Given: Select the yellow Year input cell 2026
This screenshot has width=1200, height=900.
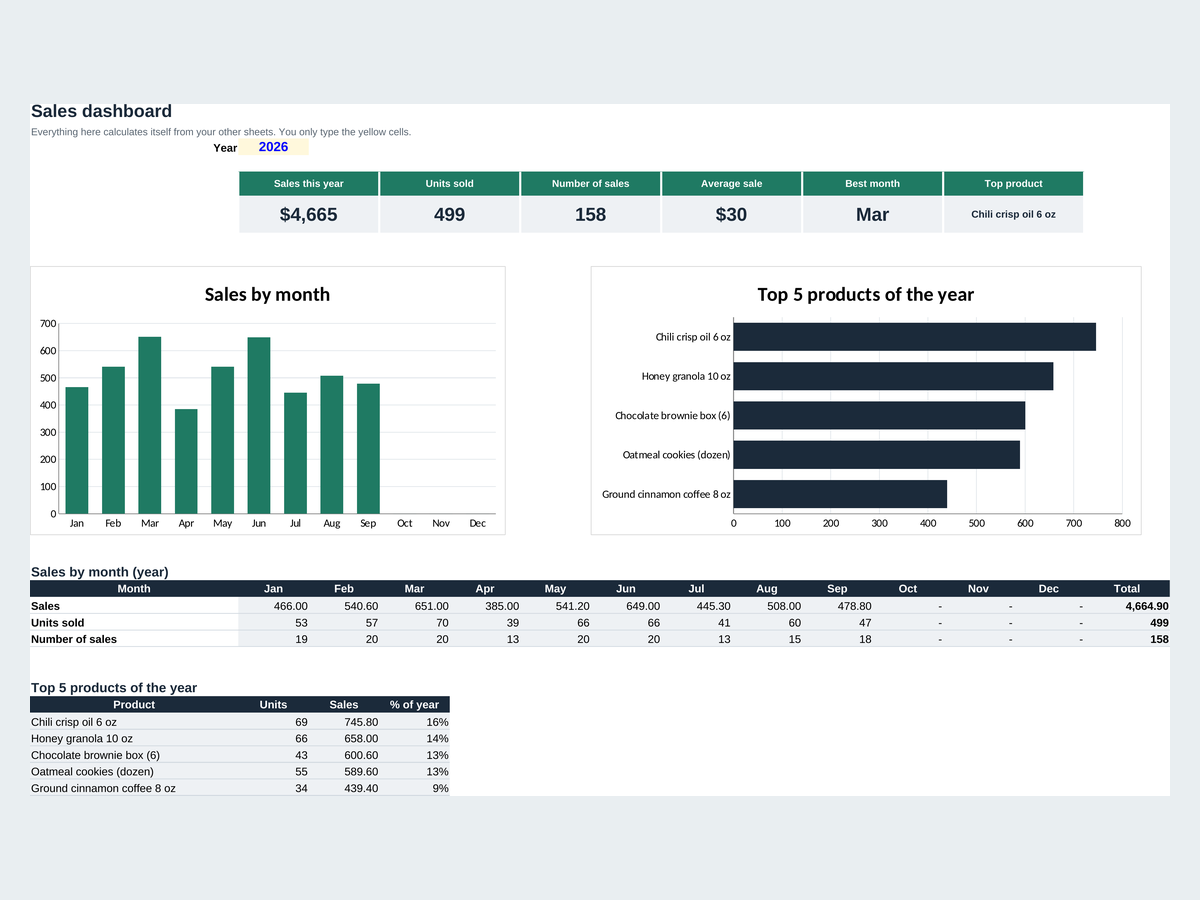Looking at the screenshot, I should 273,147.
